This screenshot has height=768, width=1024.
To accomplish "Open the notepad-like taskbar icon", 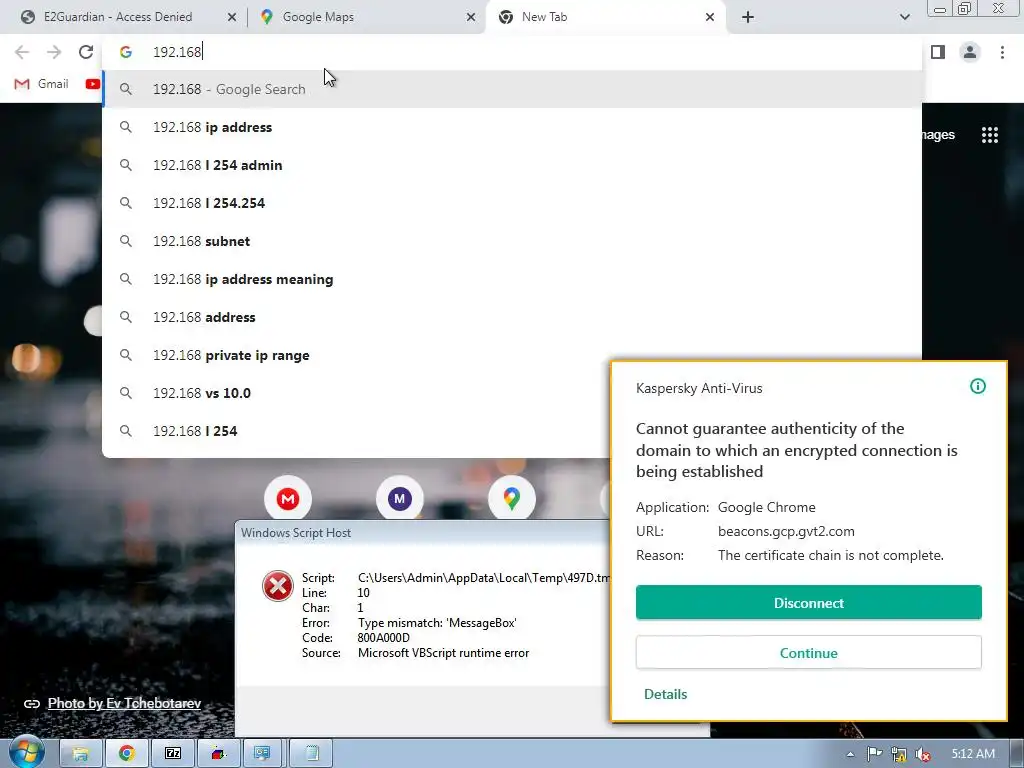I will click(x=311, y=754).
